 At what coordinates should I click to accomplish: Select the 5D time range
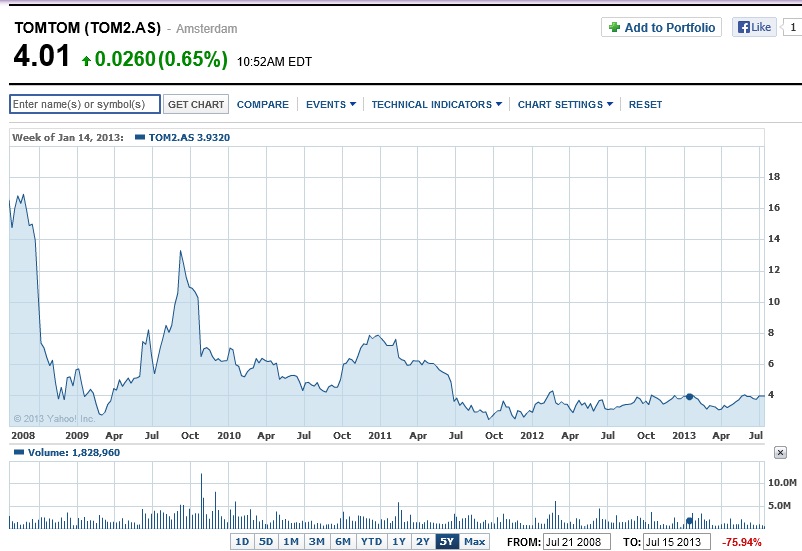tap(266, 541)
